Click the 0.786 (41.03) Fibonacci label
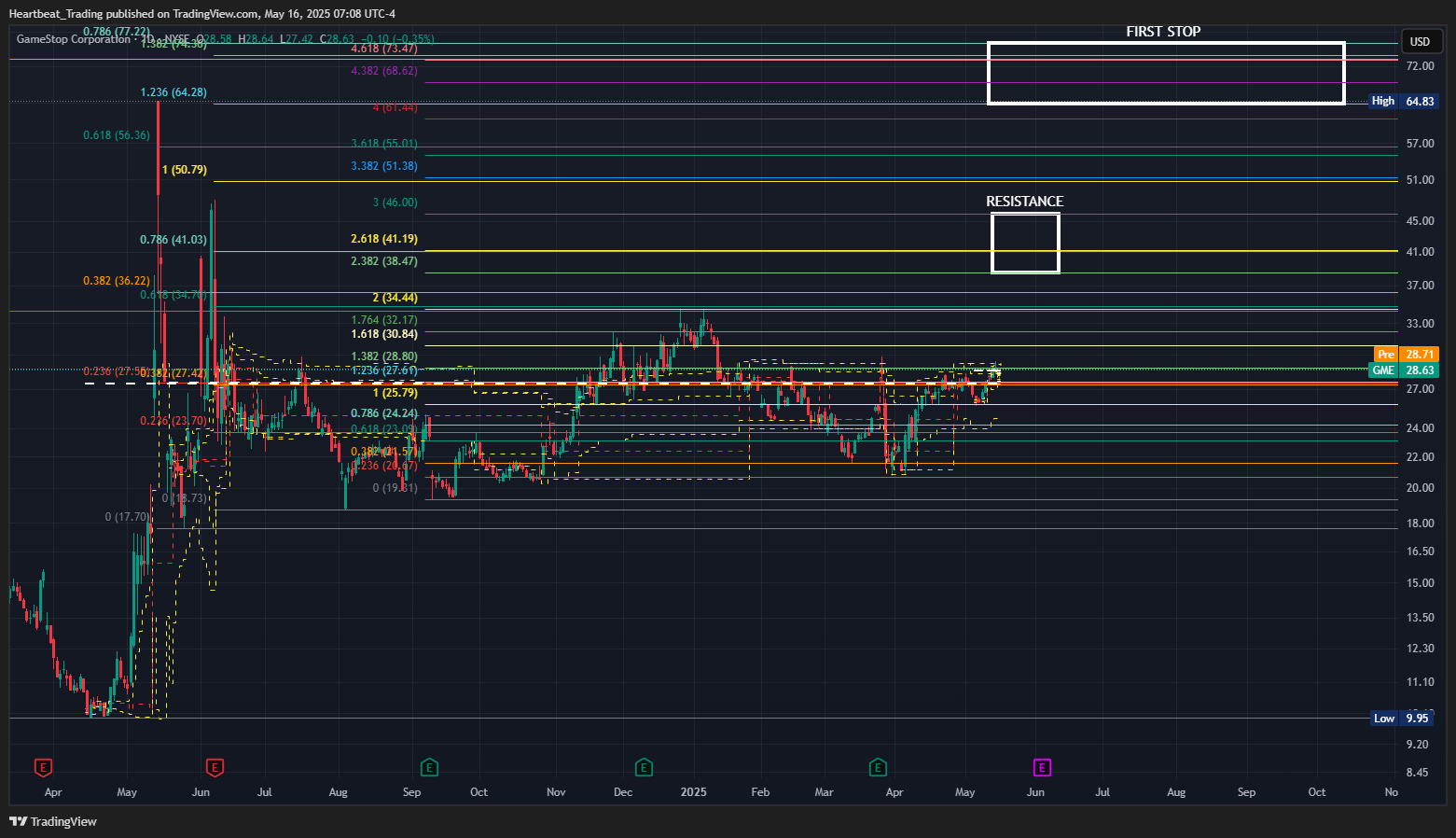The height and width of the screenshot is (838, 1456). (173, 240)
